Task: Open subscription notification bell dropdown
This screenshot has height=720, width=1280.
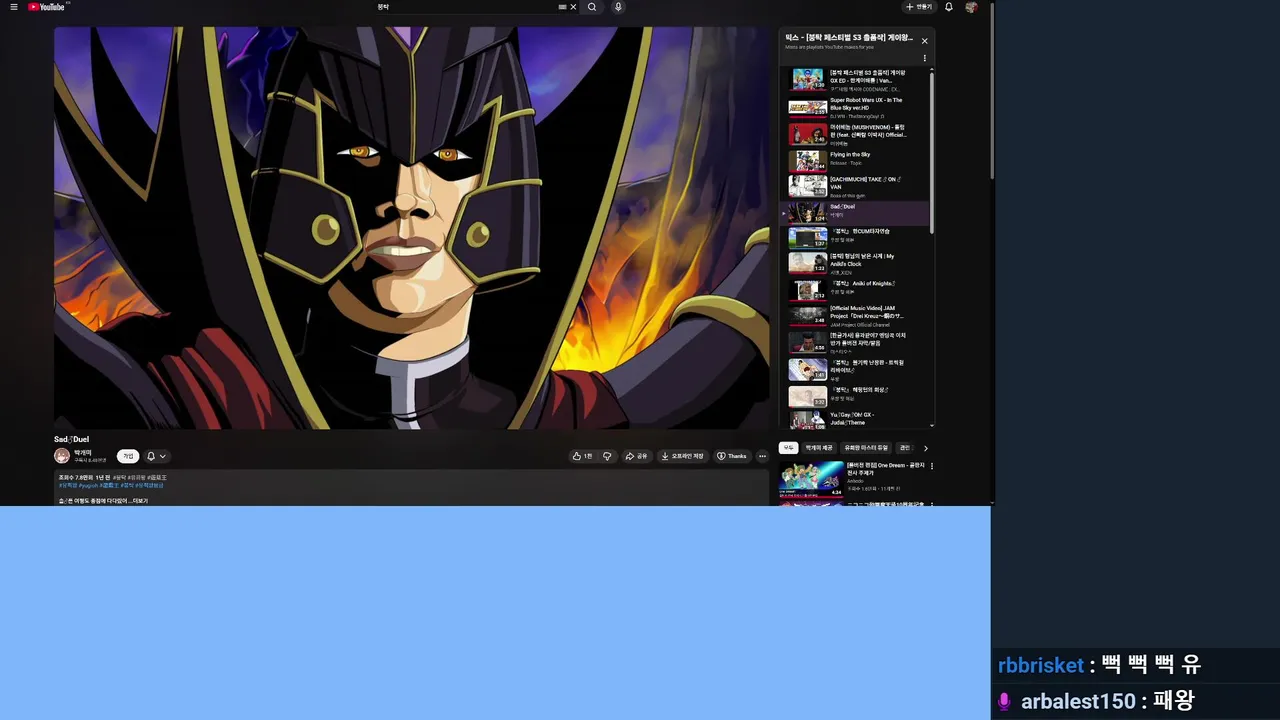Action: [156, 456]
